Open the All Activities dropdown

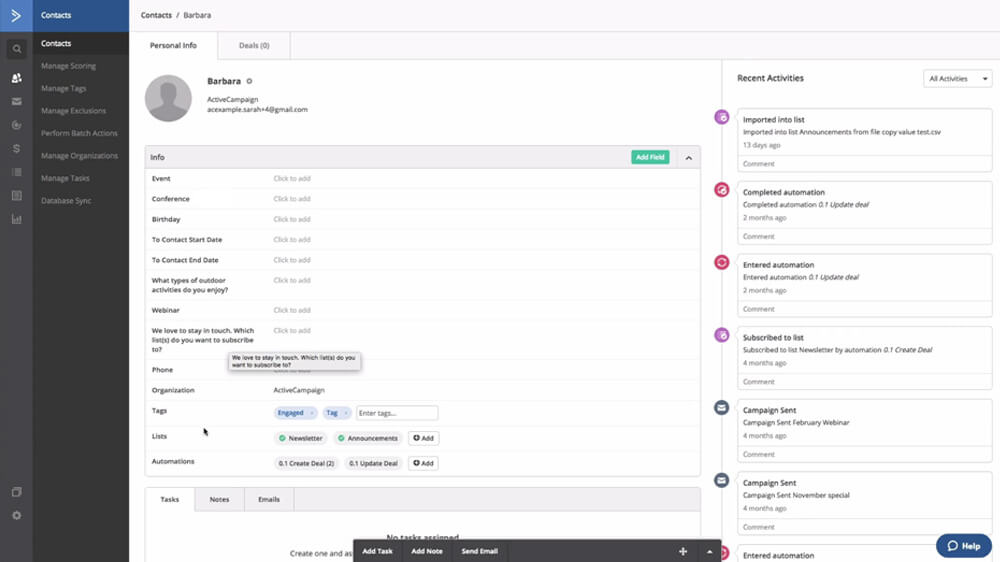957,78
